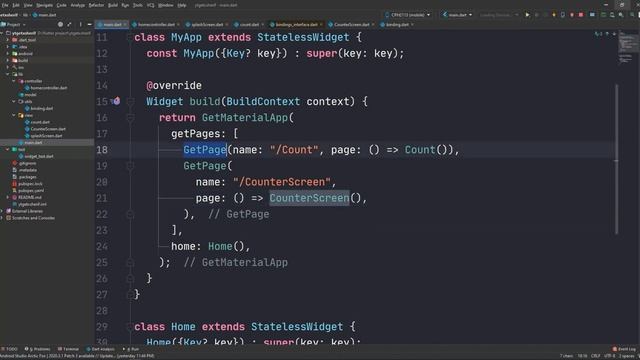The image size is (640, 360).
Task: Open the Code menu
Action: coord(61,5)
